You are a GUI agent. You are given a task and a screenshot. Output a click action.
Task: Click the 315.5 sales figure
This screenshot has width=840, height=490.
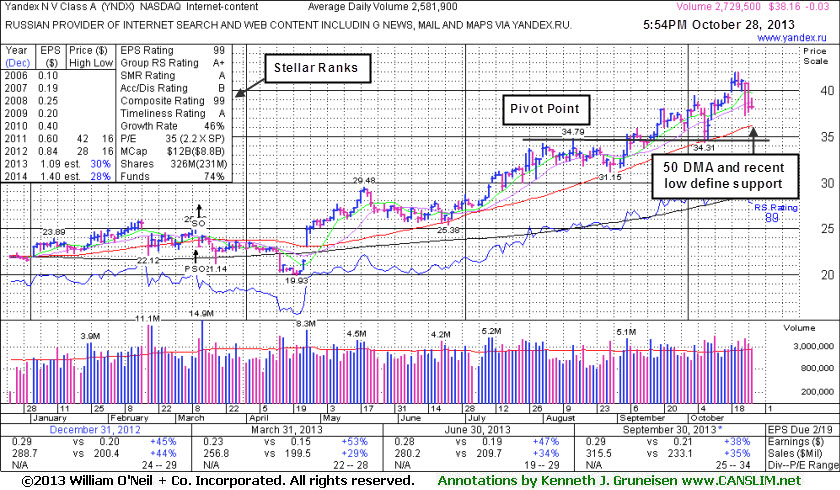click(598, 454)
